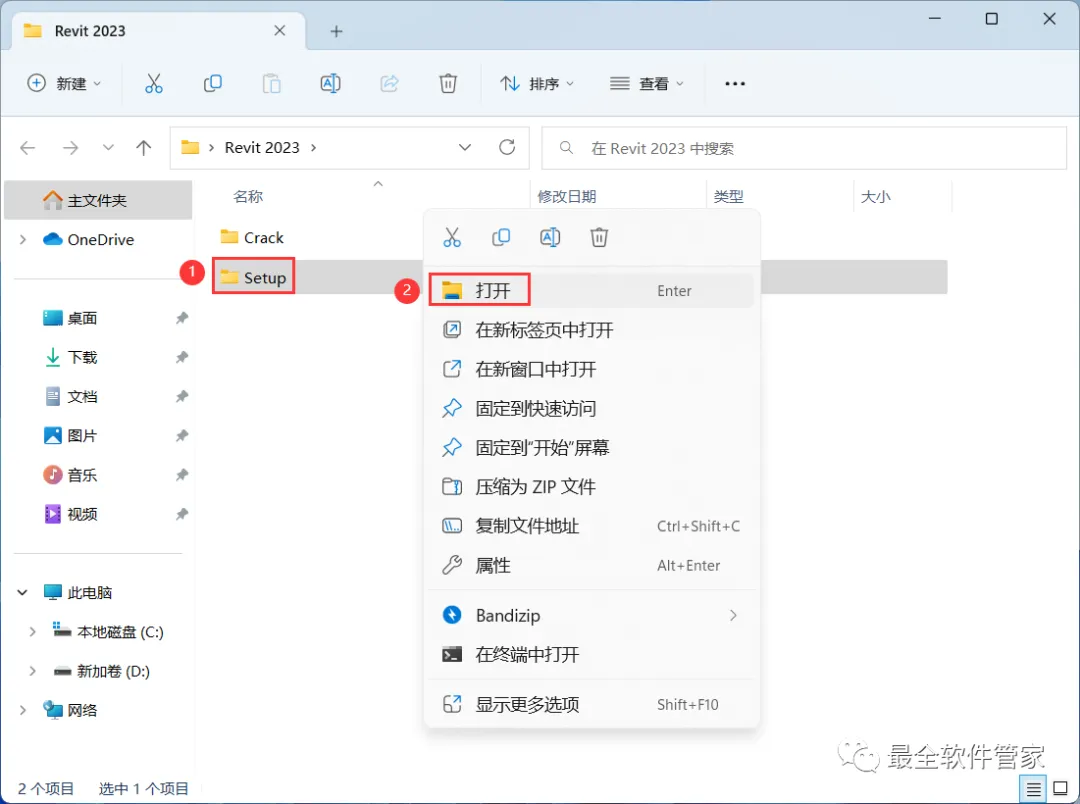Screen dimensions: 1080x804
Task: Click the context menu Delete icon
Action: 599,238
